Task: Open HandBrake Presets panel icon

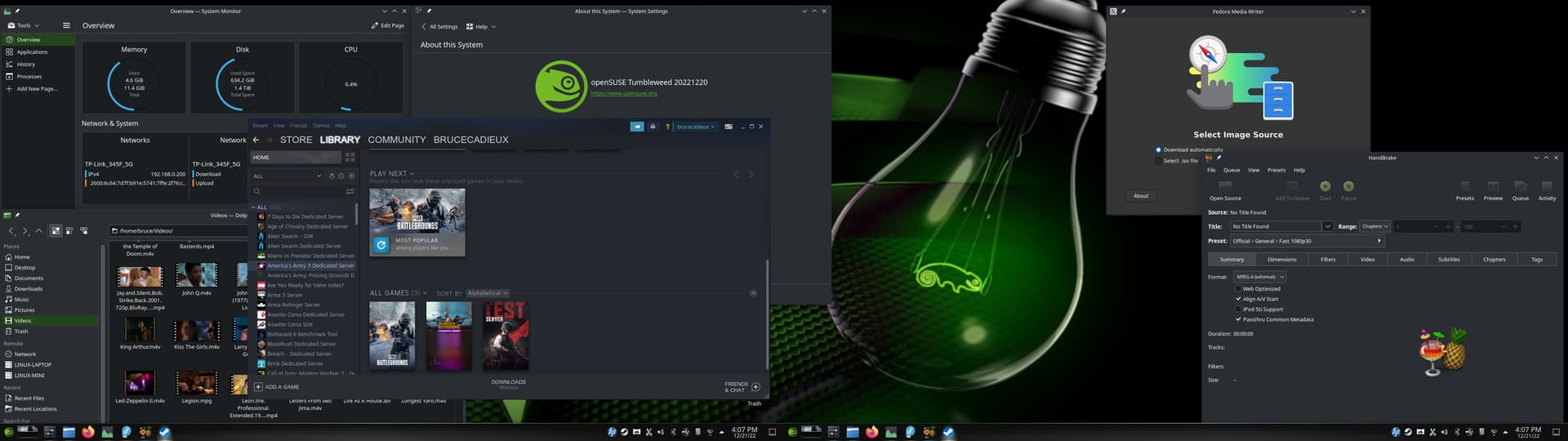Action: click(1464, 186)
